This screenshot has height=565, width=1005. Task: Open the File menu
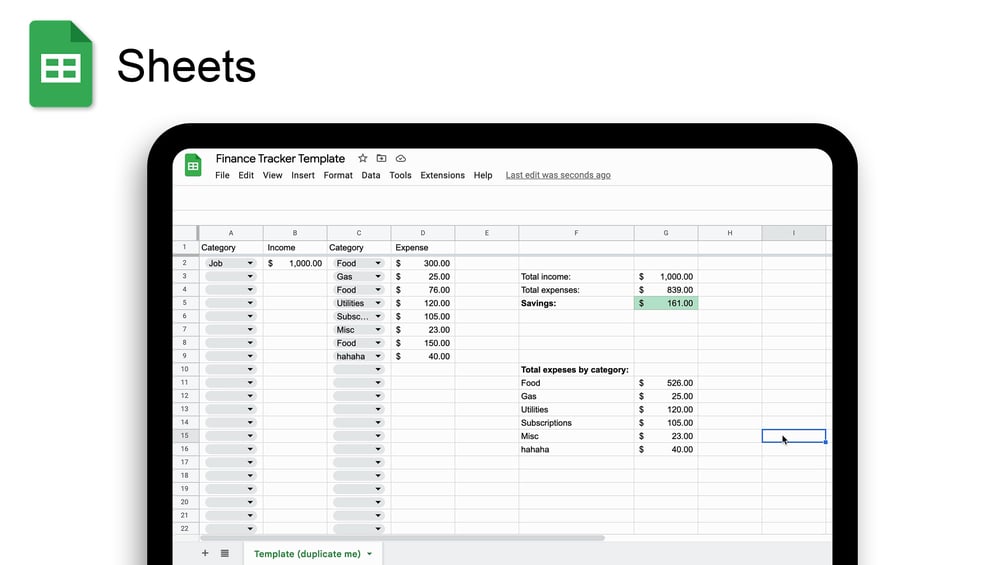[x=222, y=175]
